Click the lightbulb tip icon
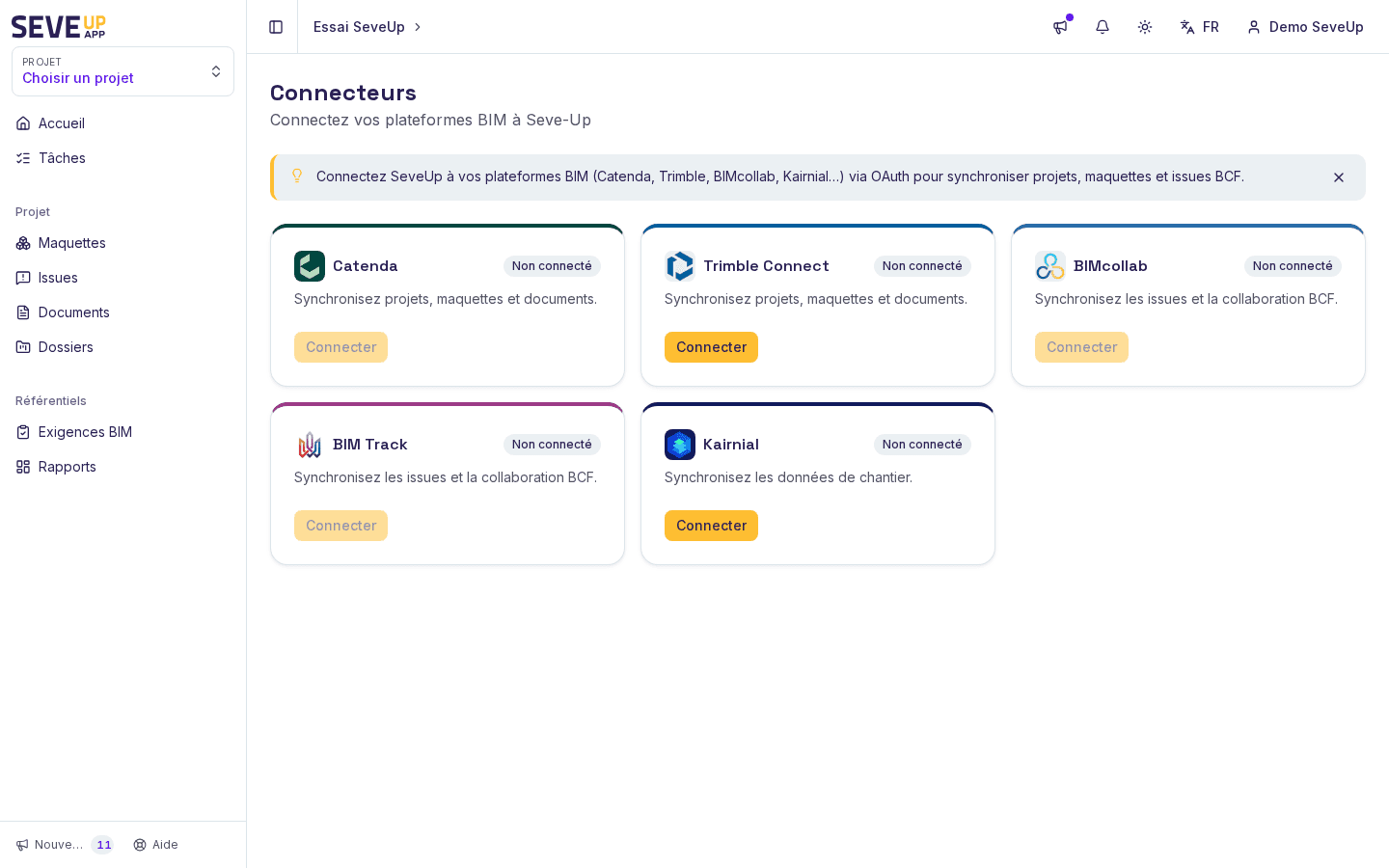Screen dimensions: 1389x868 pos(297,176)
